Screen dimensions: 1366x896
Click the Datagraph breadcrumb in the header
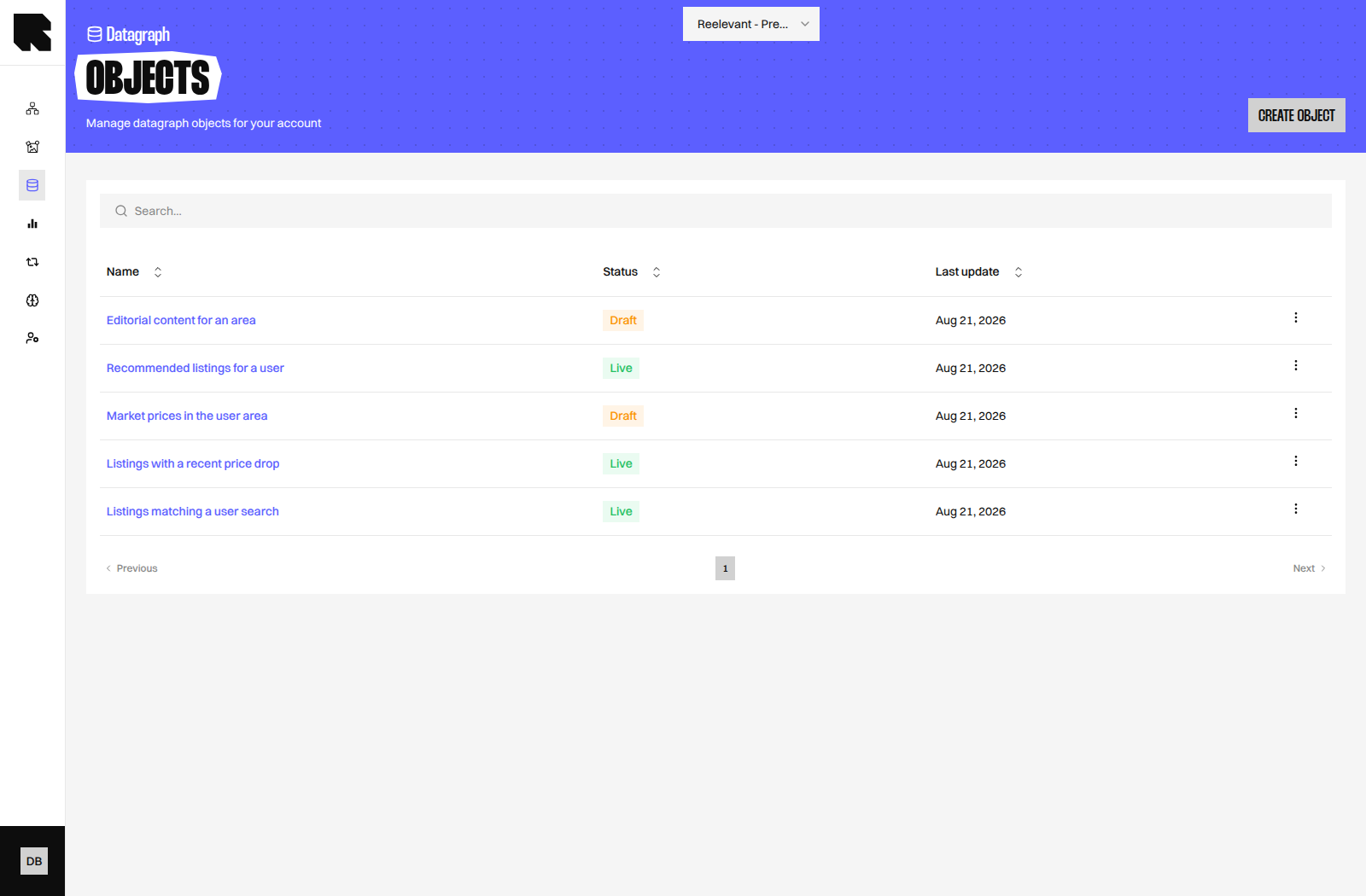click(x=129, y=34)
